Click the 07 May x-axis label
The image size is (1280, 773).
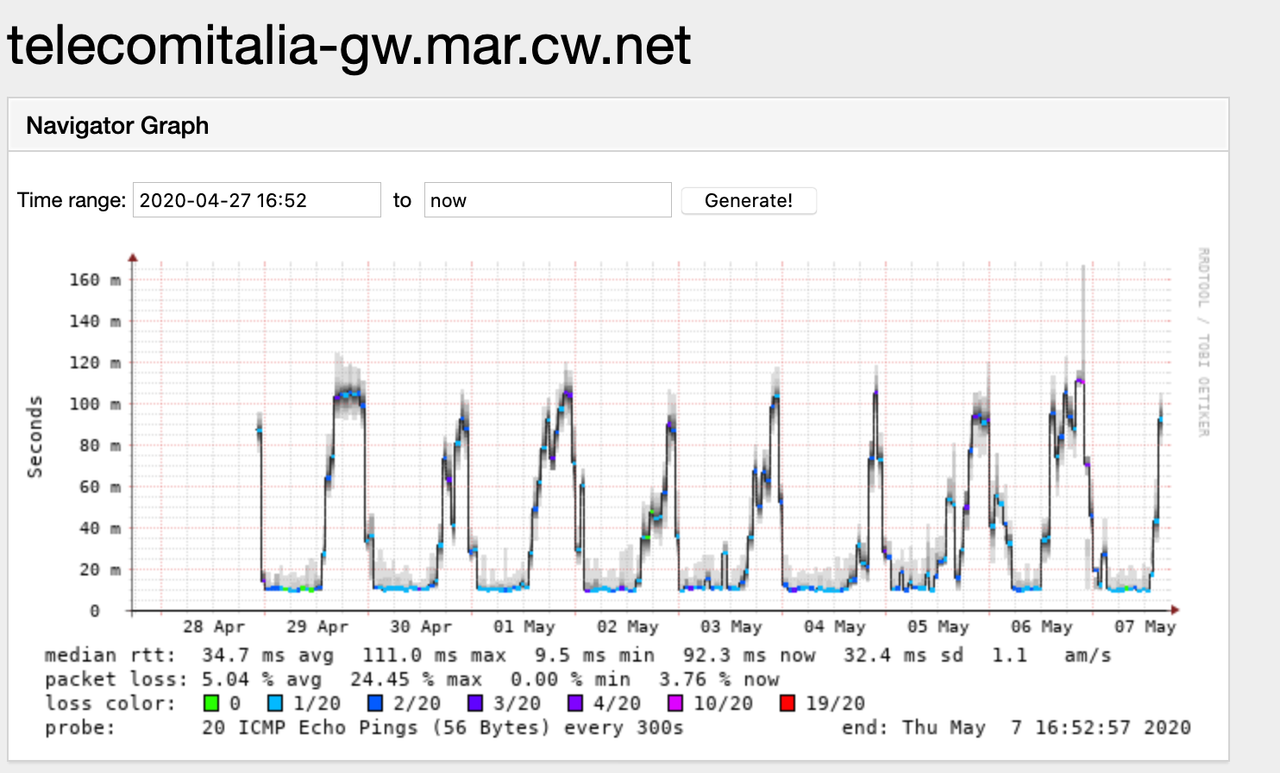coord(1146,627)
